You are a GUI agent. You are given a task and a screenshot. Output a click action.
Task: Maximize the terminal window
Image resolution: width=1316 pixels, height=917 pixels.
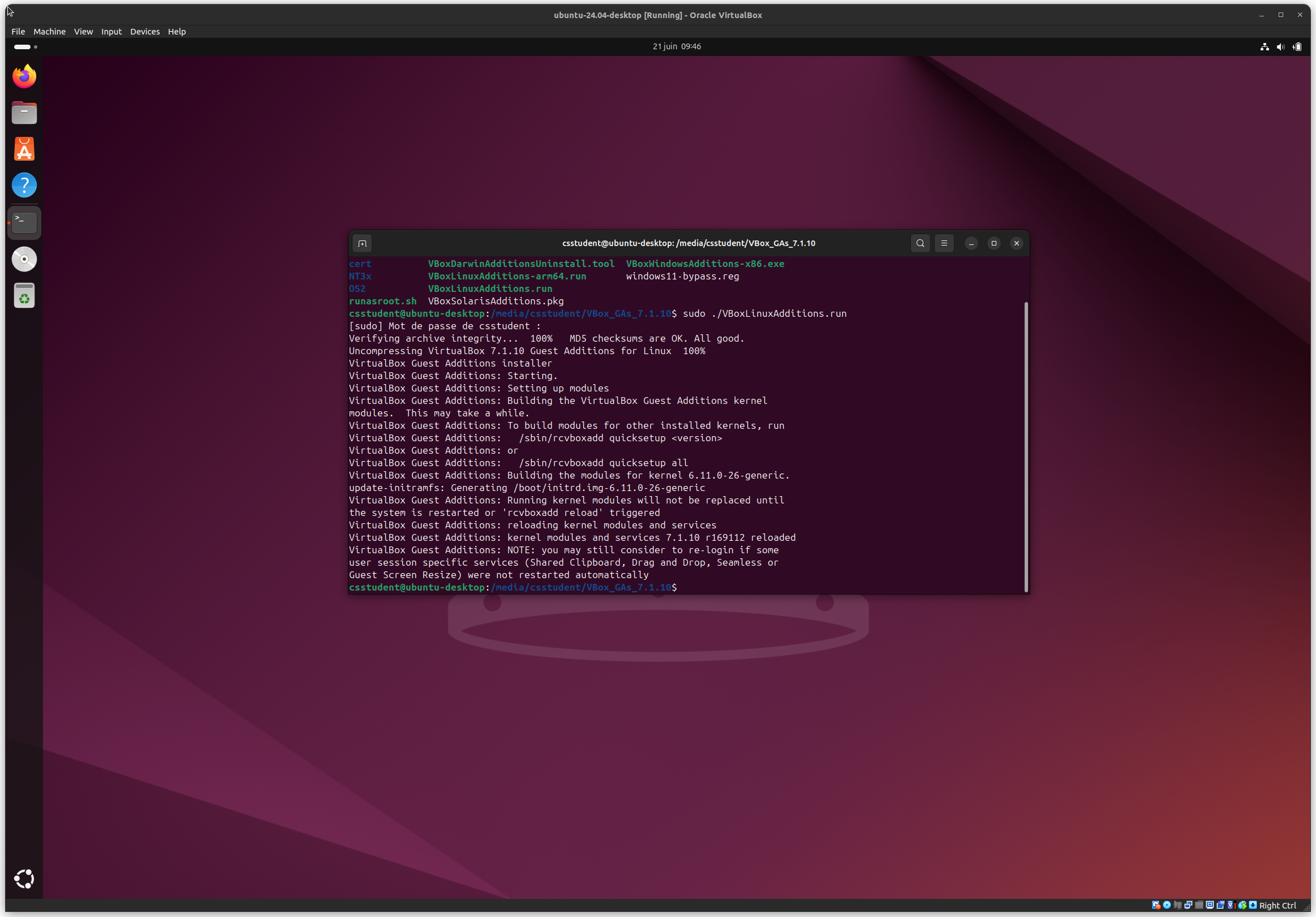click(x=994, y=244)
